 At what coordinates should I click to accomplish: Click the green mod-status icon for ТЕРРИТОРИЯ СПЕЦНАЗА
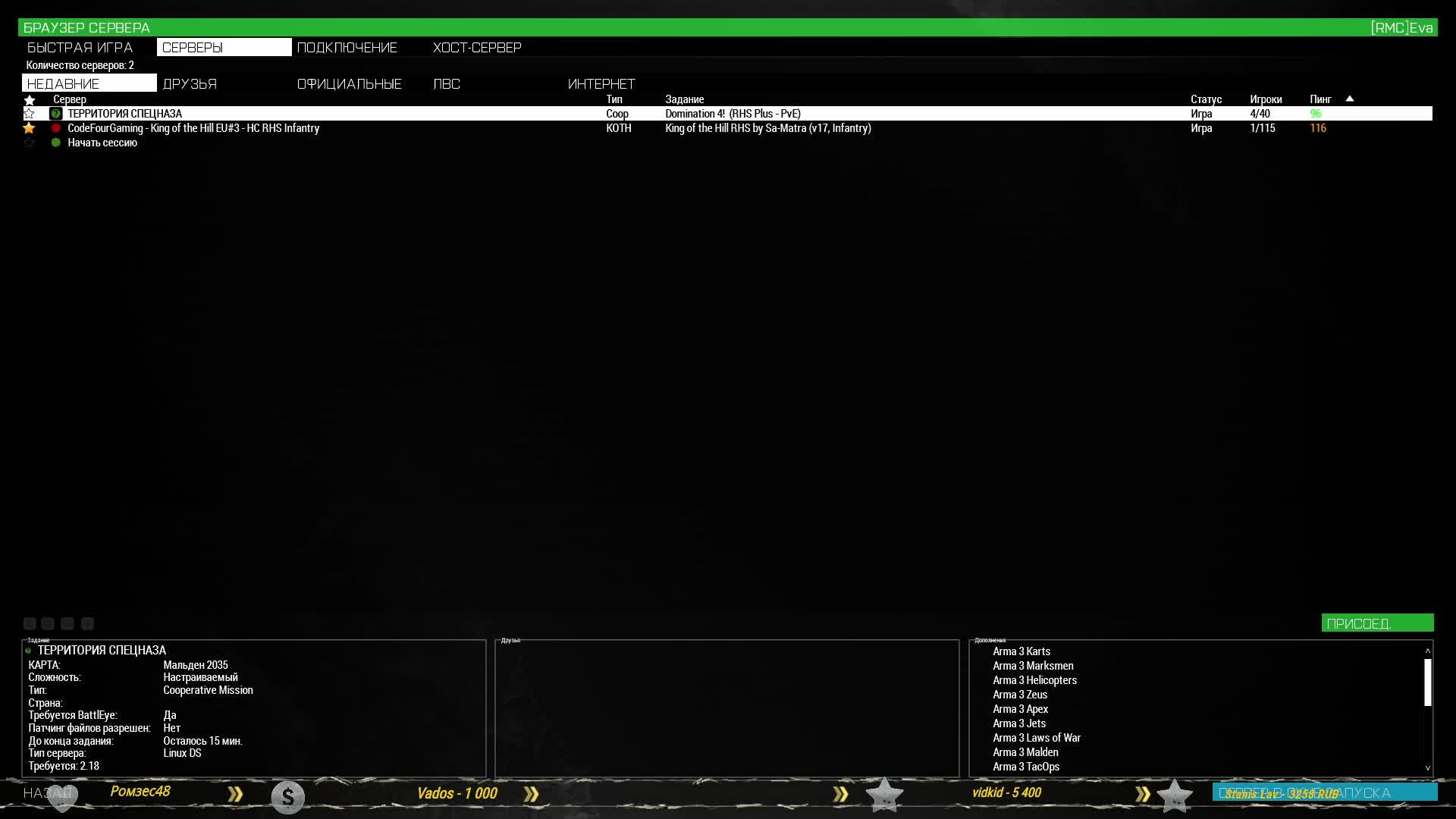click(x=55, y=114)
